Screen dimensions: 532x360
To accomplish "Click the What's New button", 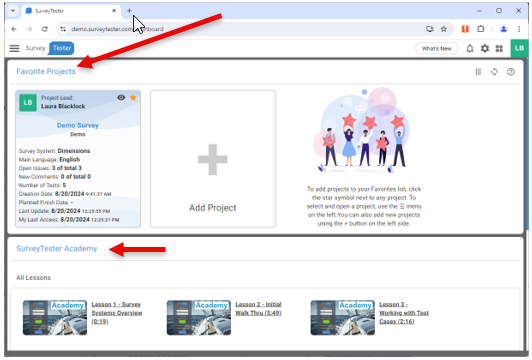I will 437,49.
